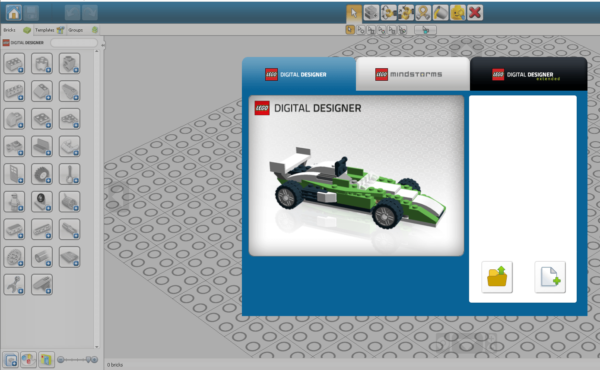The height and width of the screenshot is (370, 600).
Task: Open the pin connector cylinder category
Action: click(42, 257)
